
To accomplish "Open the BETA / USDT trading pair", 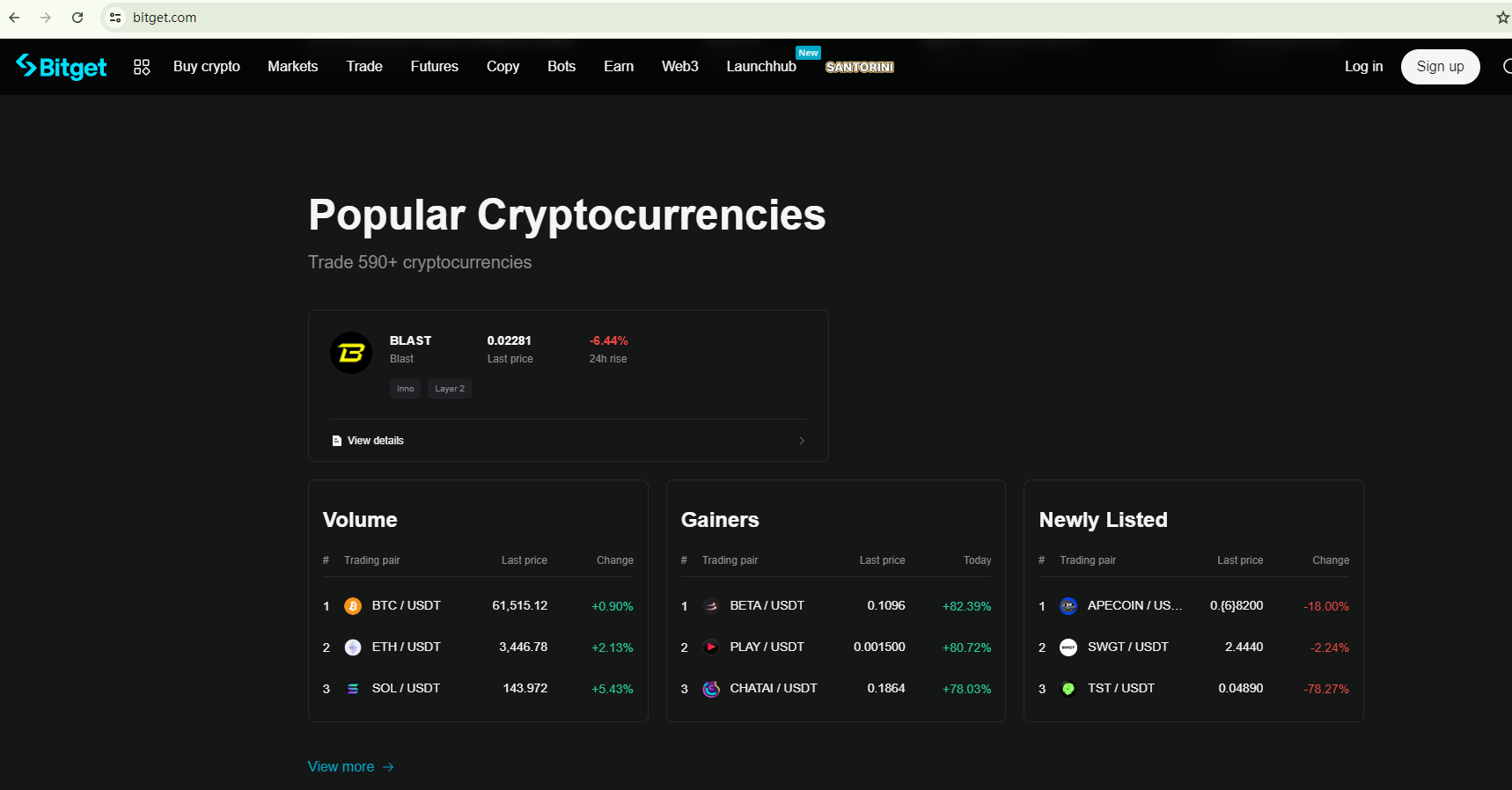I will pyautogui.click(x=767, y=606).
